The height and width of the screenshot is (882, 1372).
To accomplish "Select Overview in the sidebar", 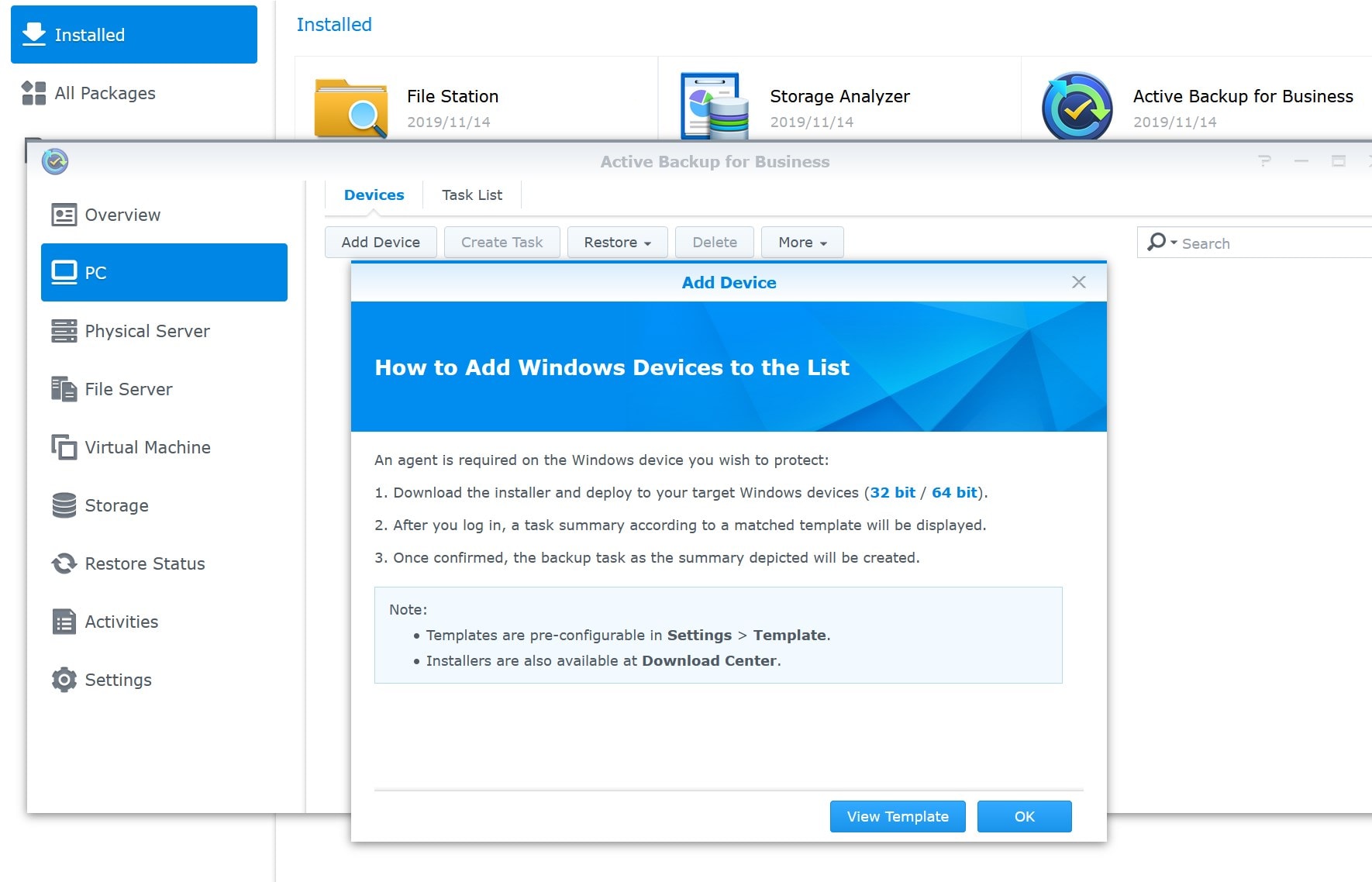I will coord(164,215).
